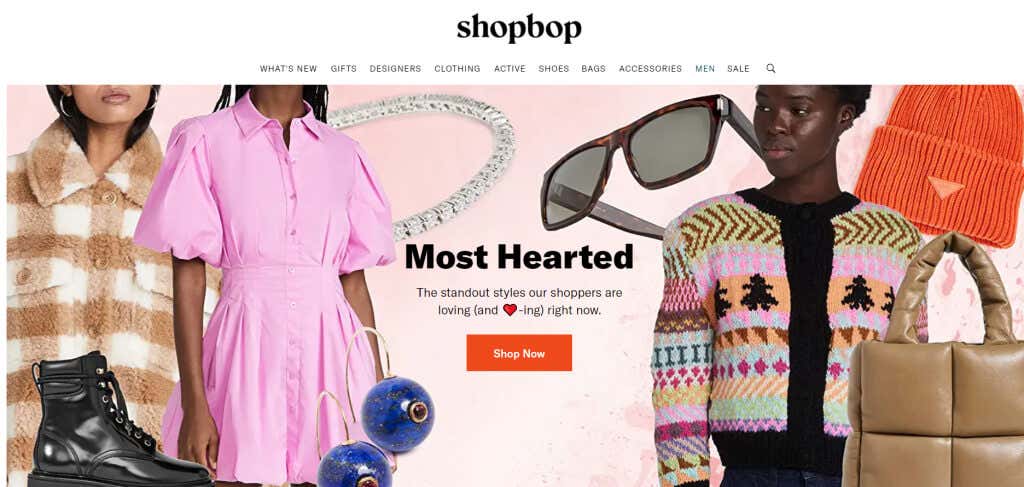1024x487 pixels.
Task: Click the orange Shop Now button
Action: point(519,353)
